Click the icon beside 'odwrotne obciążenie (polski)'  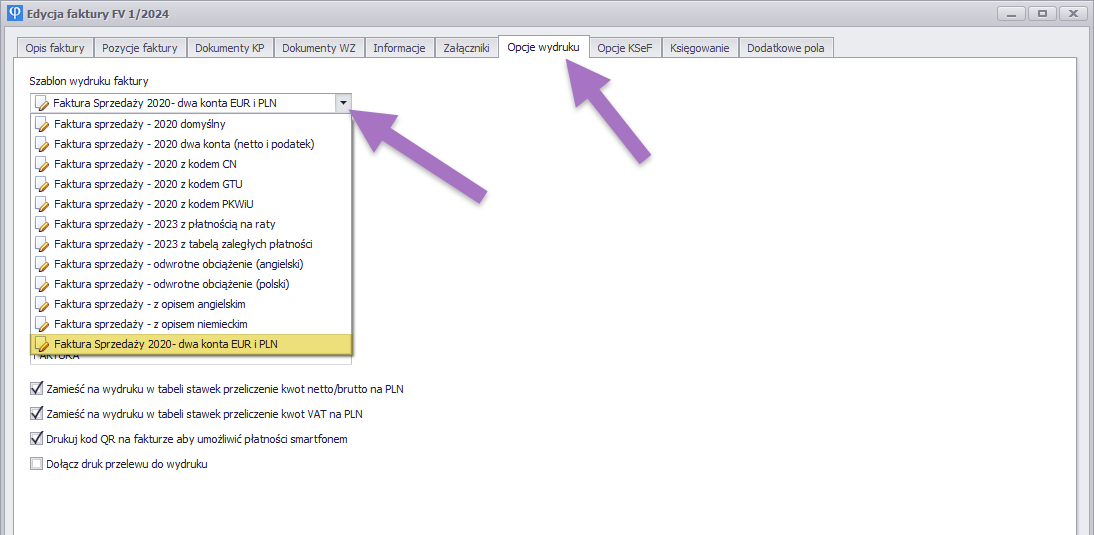coord(42,284)
